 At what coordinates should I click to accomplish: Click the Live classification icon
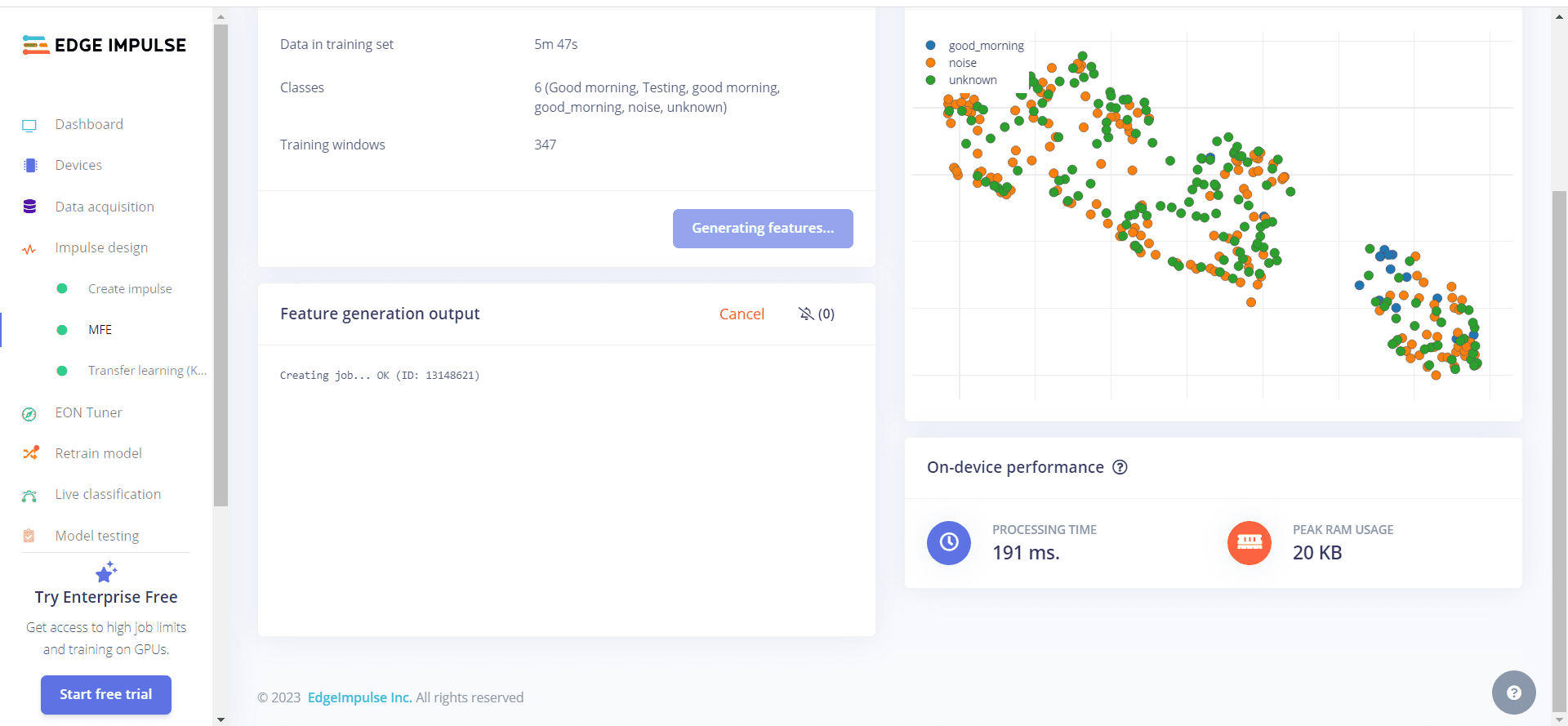[29, 495]
